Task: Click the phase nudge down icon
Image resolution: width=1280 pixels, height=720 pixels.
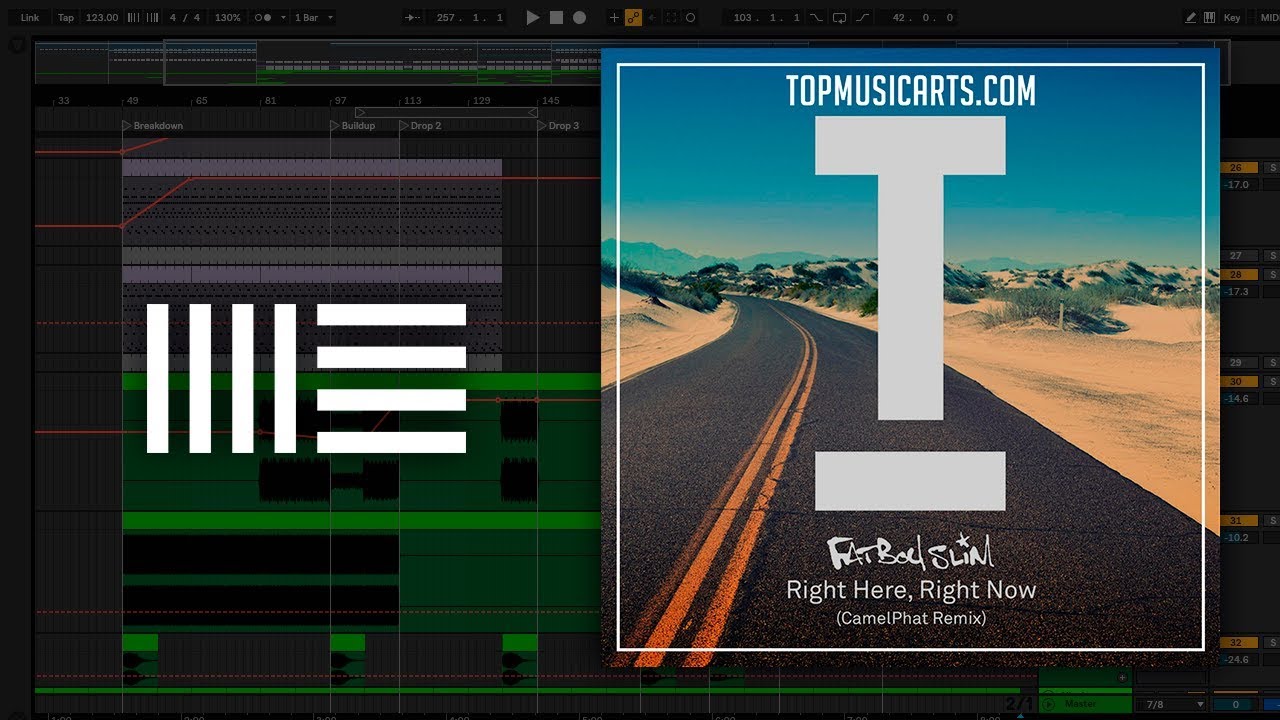Action: (x=133, y=18)
